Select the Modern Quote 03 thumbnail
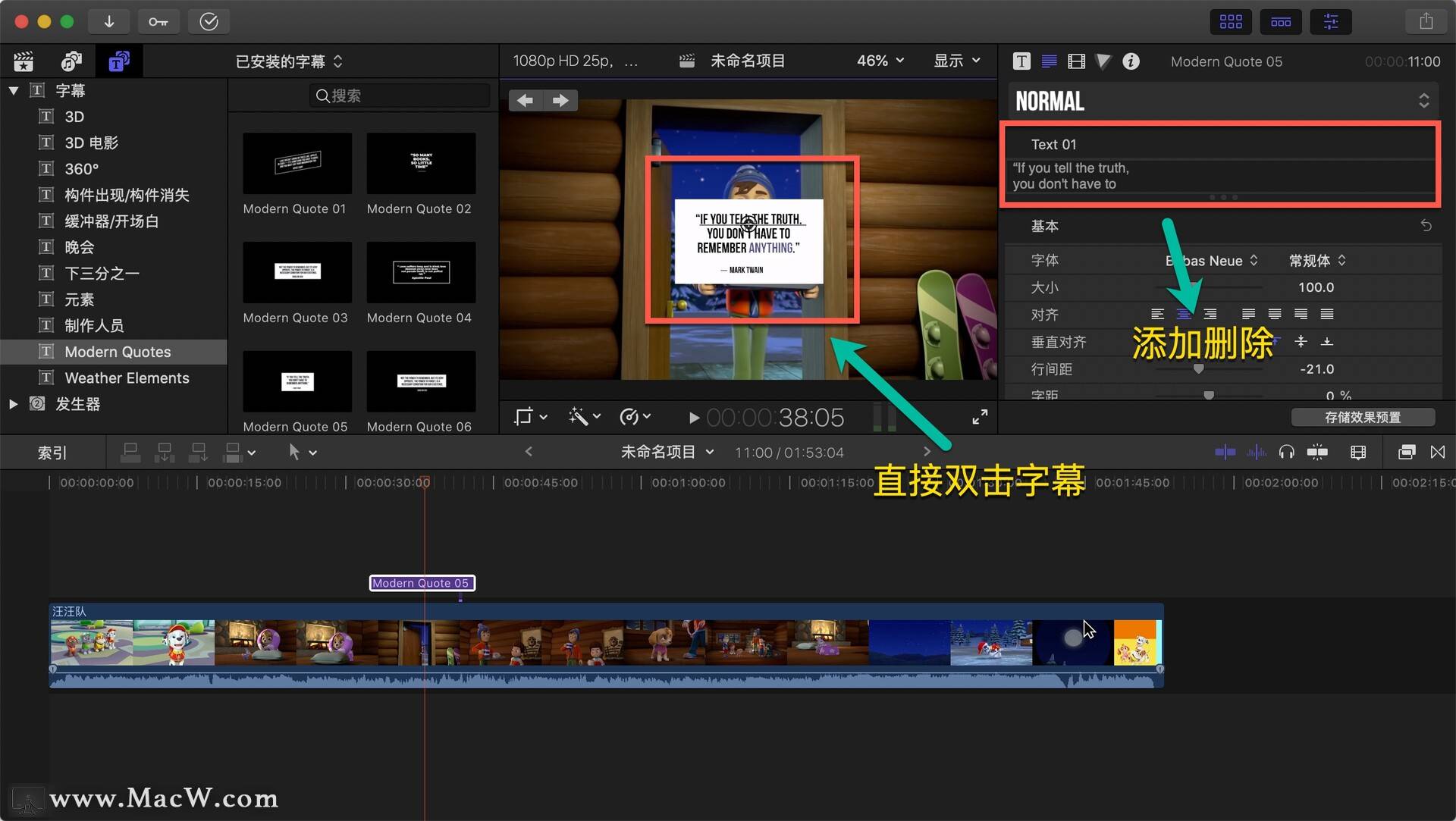Viewport: 1456px width, 821px height. [297, 271]
